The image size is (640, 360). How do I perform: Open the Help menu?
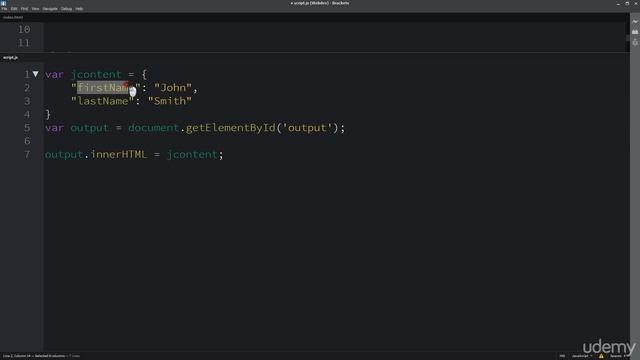pyautogui.click(x=79, y=9)
